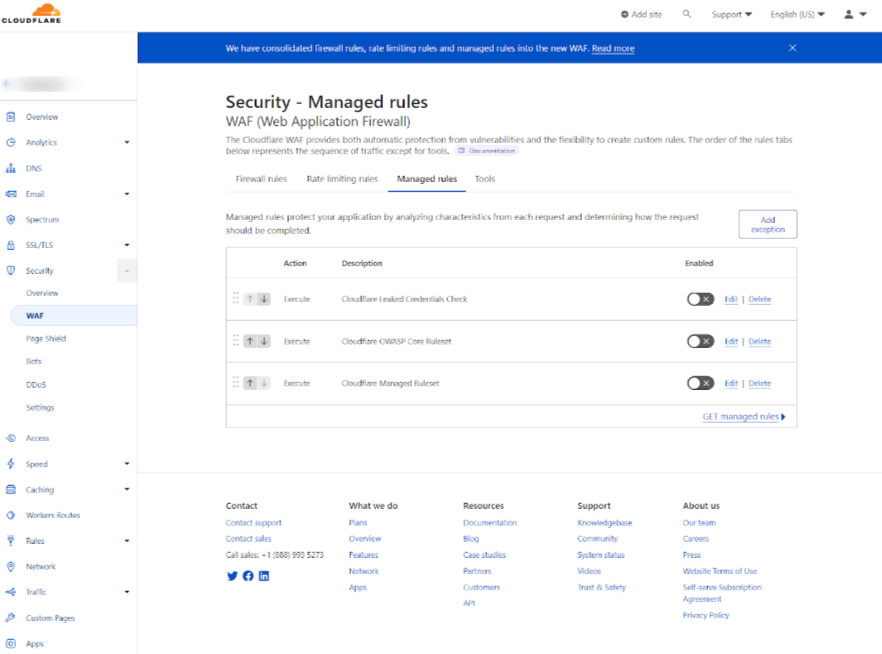
Task: Open Cloudflare Twitter page icon
Action: click(x=232, y=576)
